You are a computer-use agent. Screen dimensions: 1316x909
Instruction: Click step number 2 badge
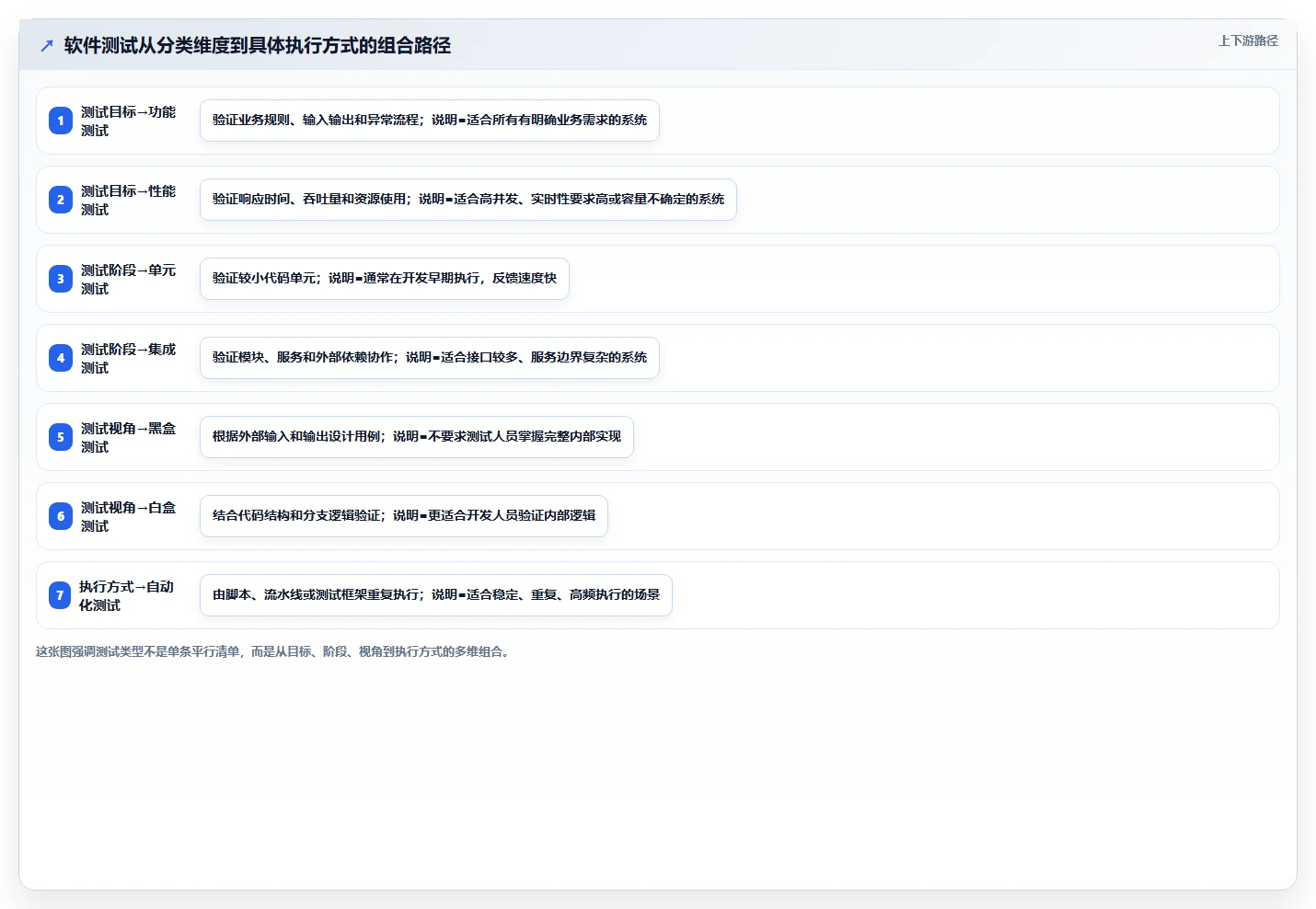[61, 200]
